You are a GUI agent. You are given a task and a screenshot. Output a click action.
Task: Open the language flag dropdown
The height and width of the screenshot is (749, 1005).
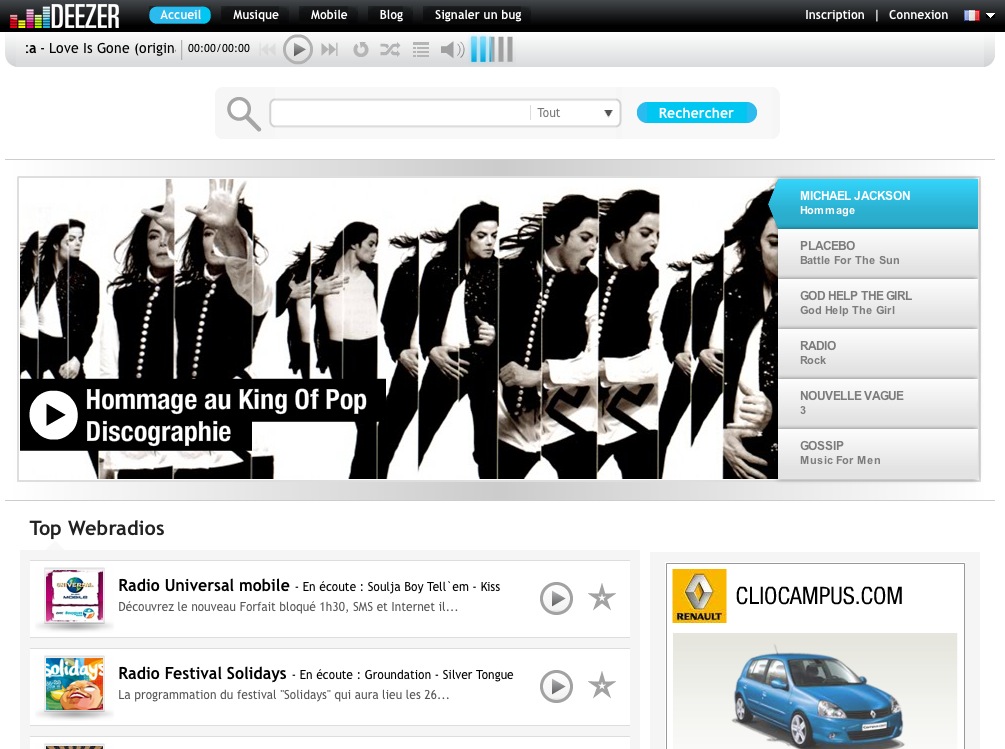tap(990, 15)
